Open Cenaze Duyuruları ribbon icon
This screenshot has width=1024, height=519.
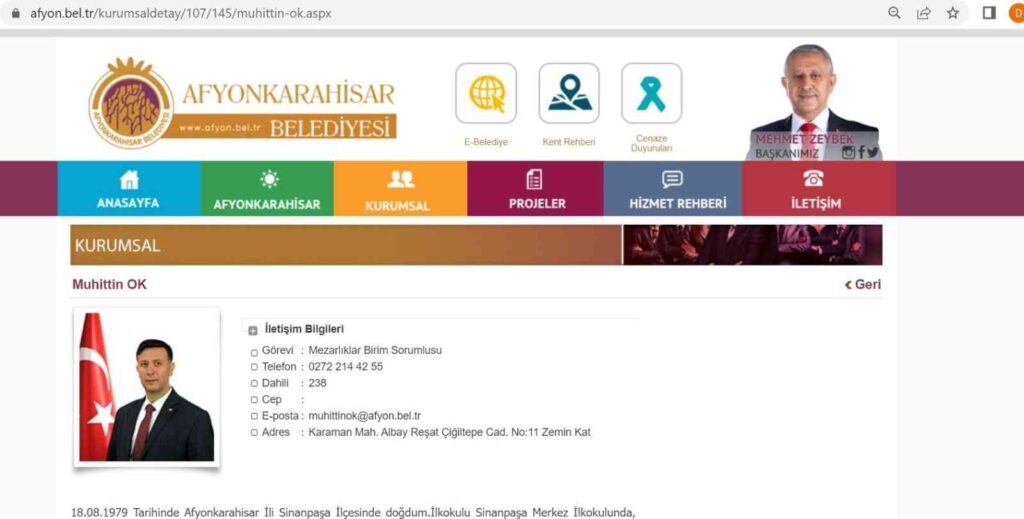[x=651, y=94]
